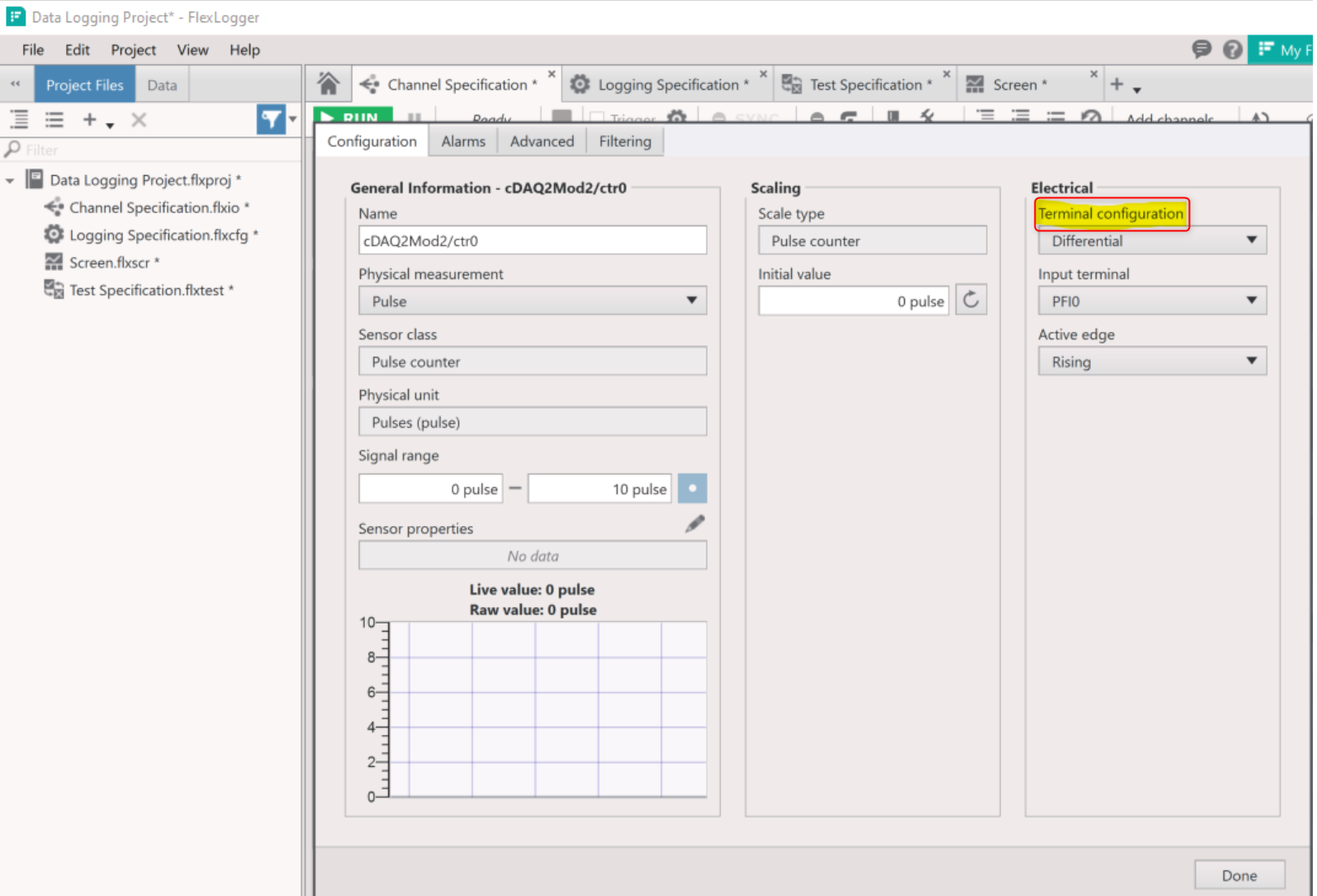Select the Configuration tab
Viewport: 1317px width, 896px height.
coord(372,141)
